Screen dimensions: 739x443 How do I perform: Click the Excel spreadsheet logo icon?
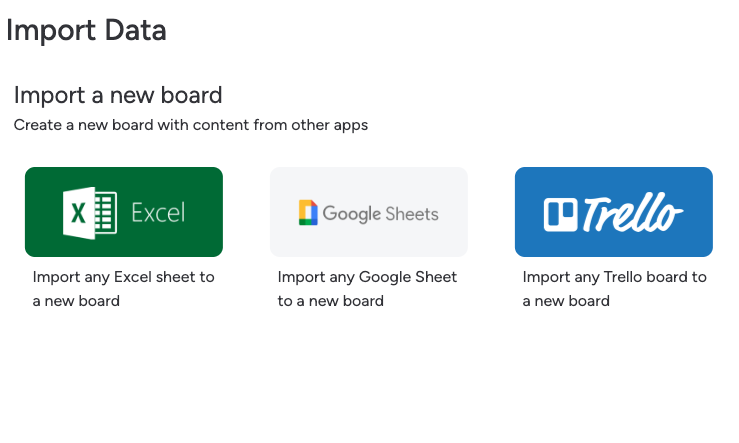pos(90,213)
